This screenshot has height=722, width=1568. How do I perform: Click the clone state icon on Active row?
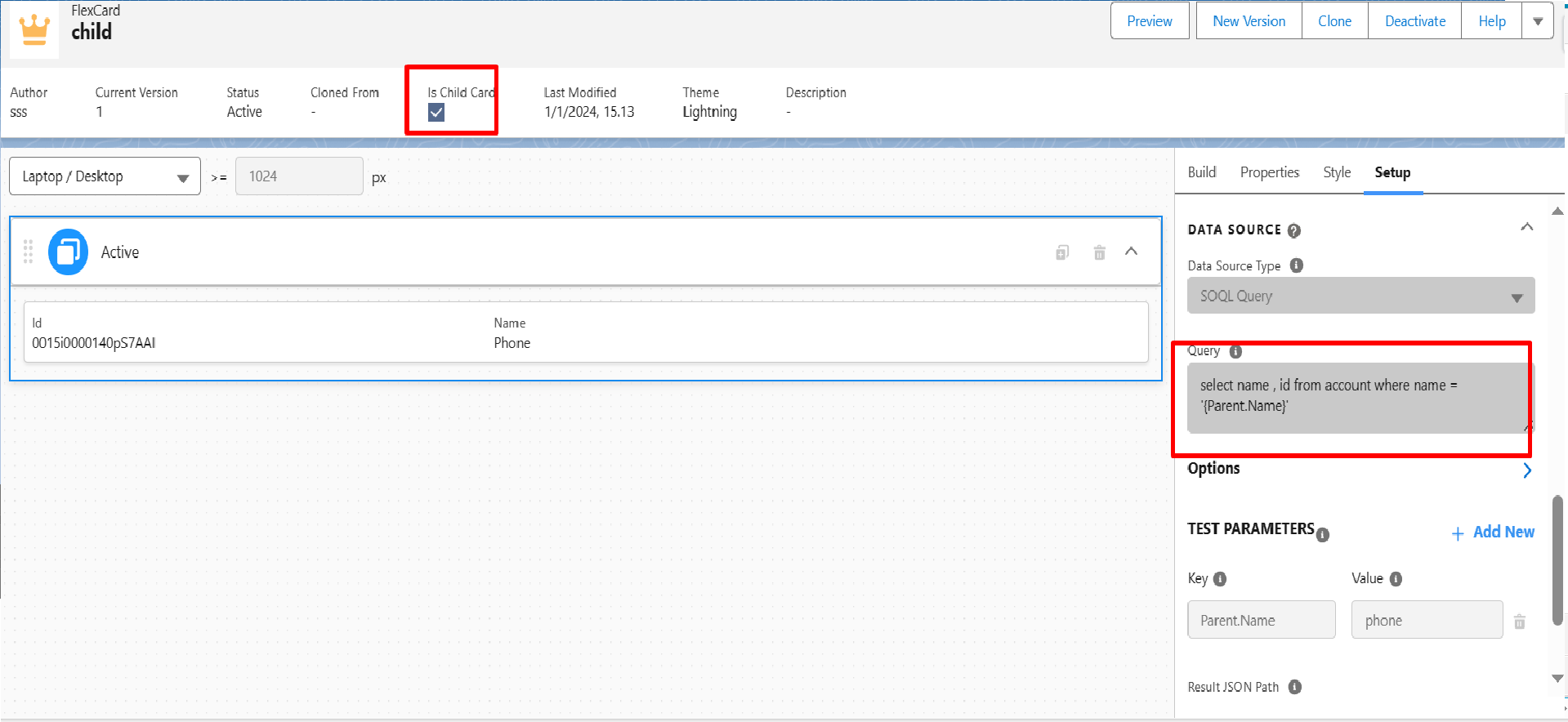click(x=1061, y=252)
